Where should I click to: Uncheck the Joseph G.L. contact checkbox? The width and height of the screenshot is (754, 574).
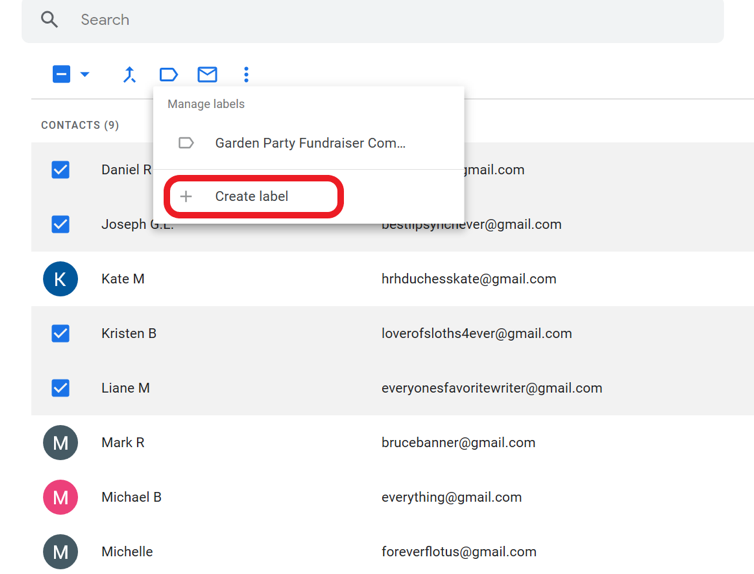pos(60,224)
